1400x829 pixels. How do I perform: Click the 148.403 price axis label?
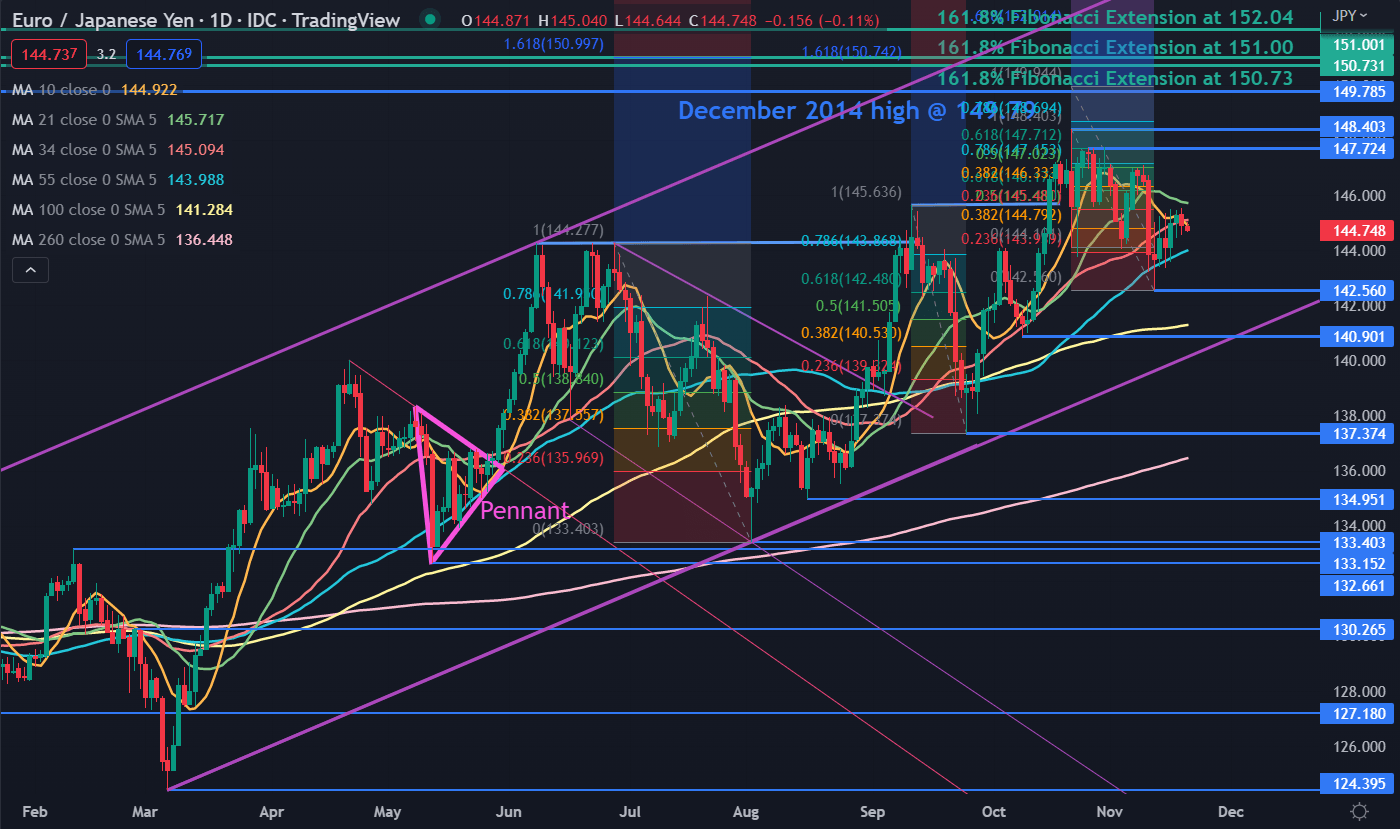pyautogui.click(x=1358, y=129)
